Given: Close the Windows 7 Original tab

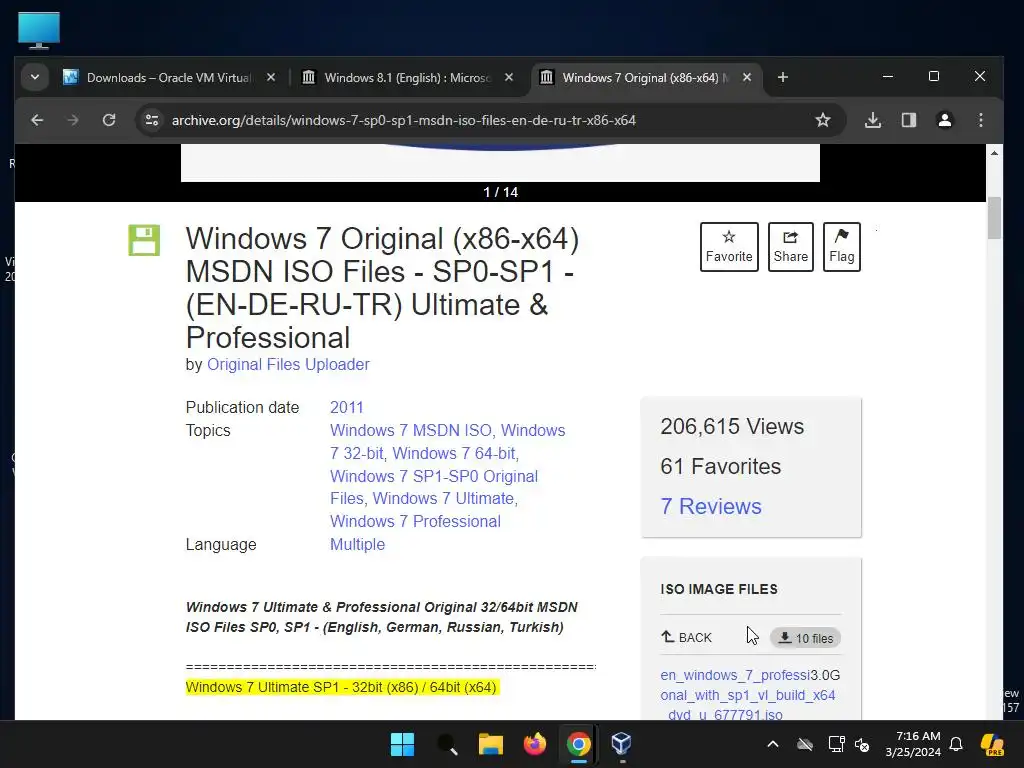Looking at the screenshot, I should pyautogui.click(x=747, y=78).
